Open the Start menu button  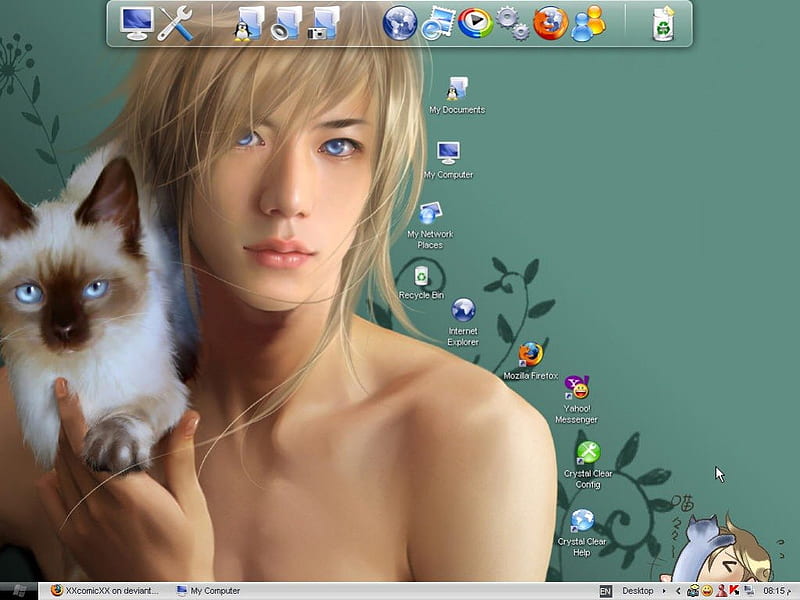click(x=19, y=591)
